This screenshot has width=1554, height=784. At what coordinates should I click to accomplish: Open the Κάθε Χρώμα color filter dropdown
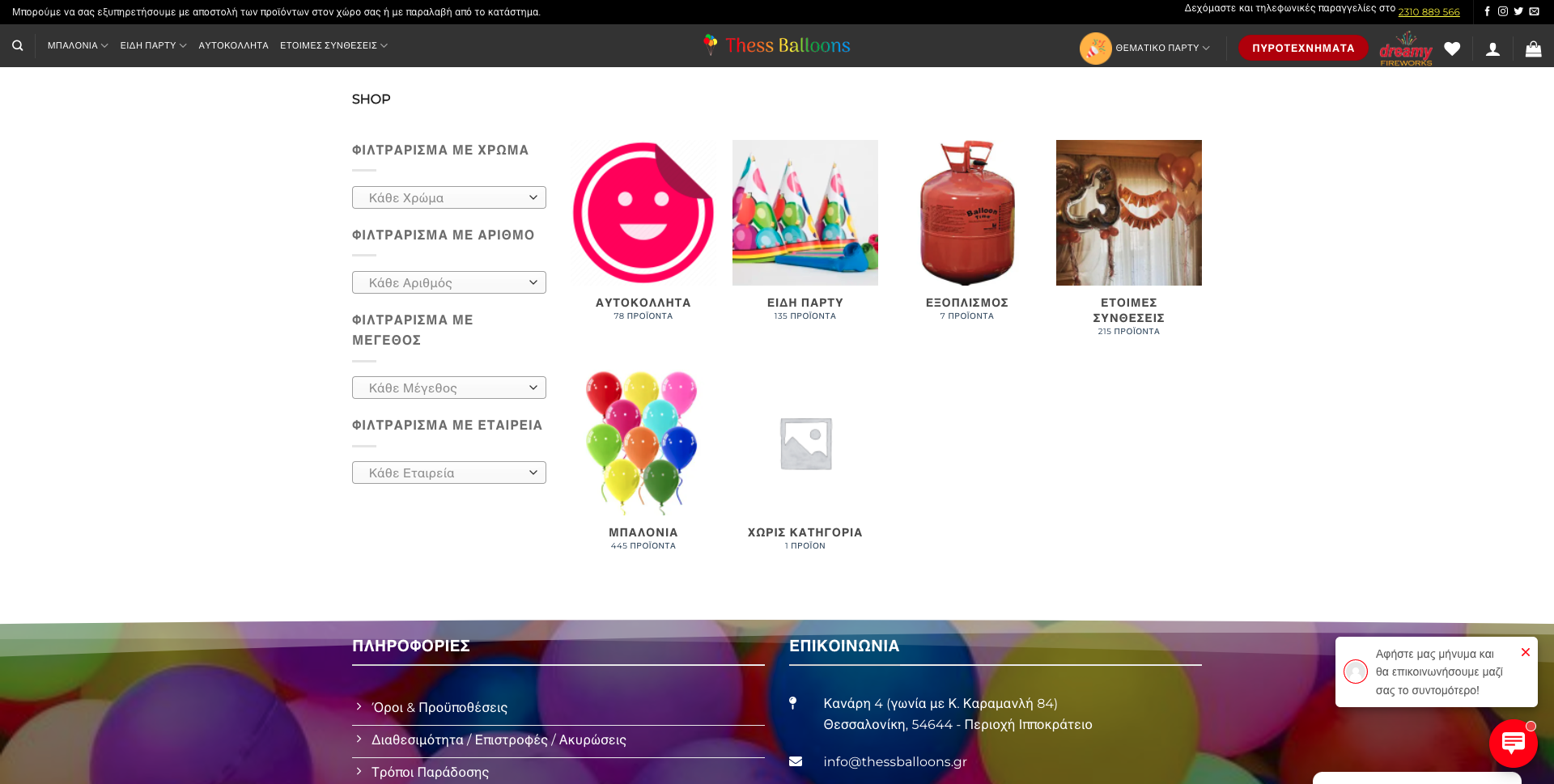(448, 197)
